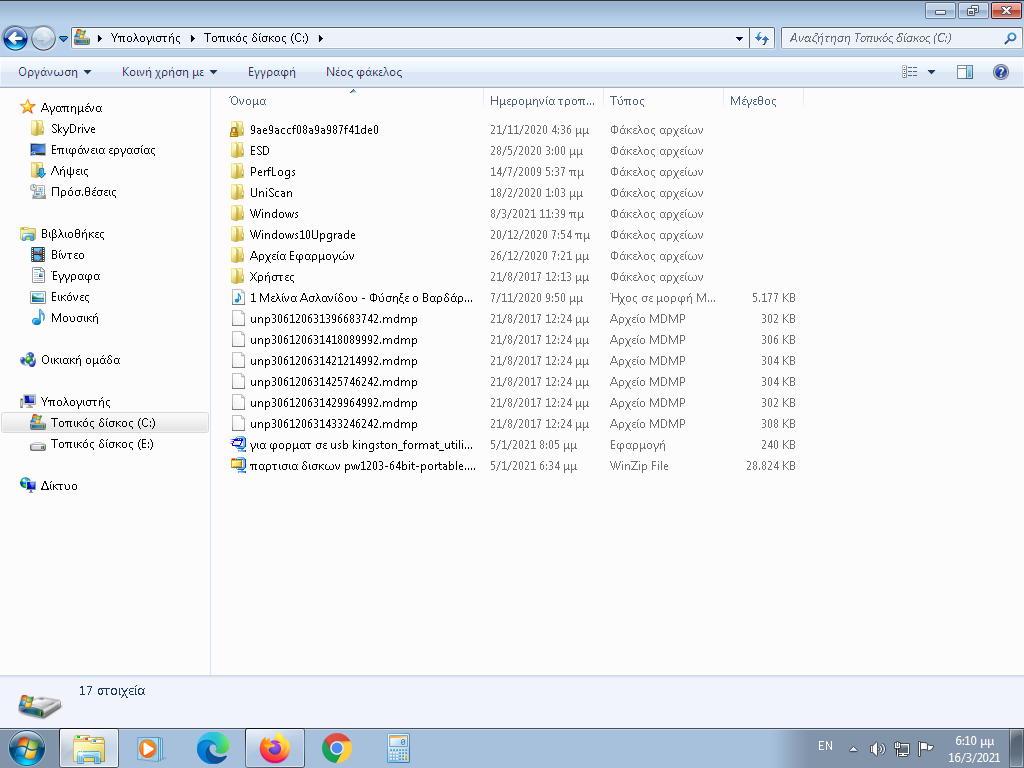This screenshot has width=1024, height=768.
Task: Select Τοπικός δίσκος (E:) drive
Action: (x=102, y=444)
